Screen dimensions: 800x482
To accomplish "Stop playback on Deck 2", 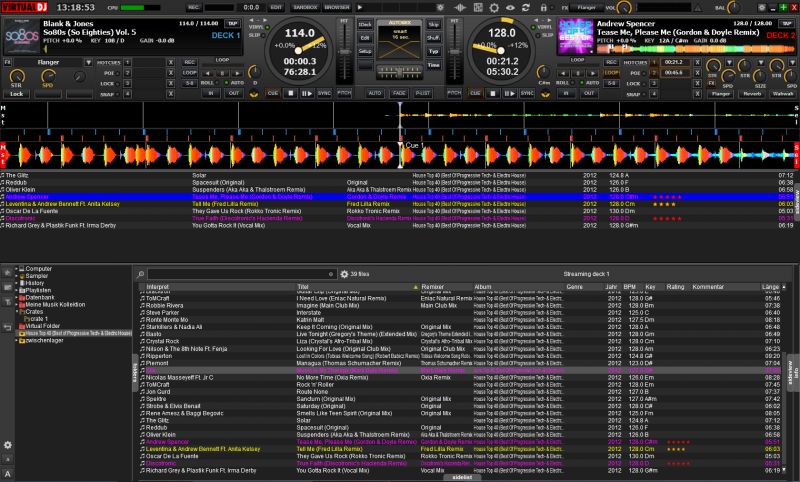I will click(492, 93).
